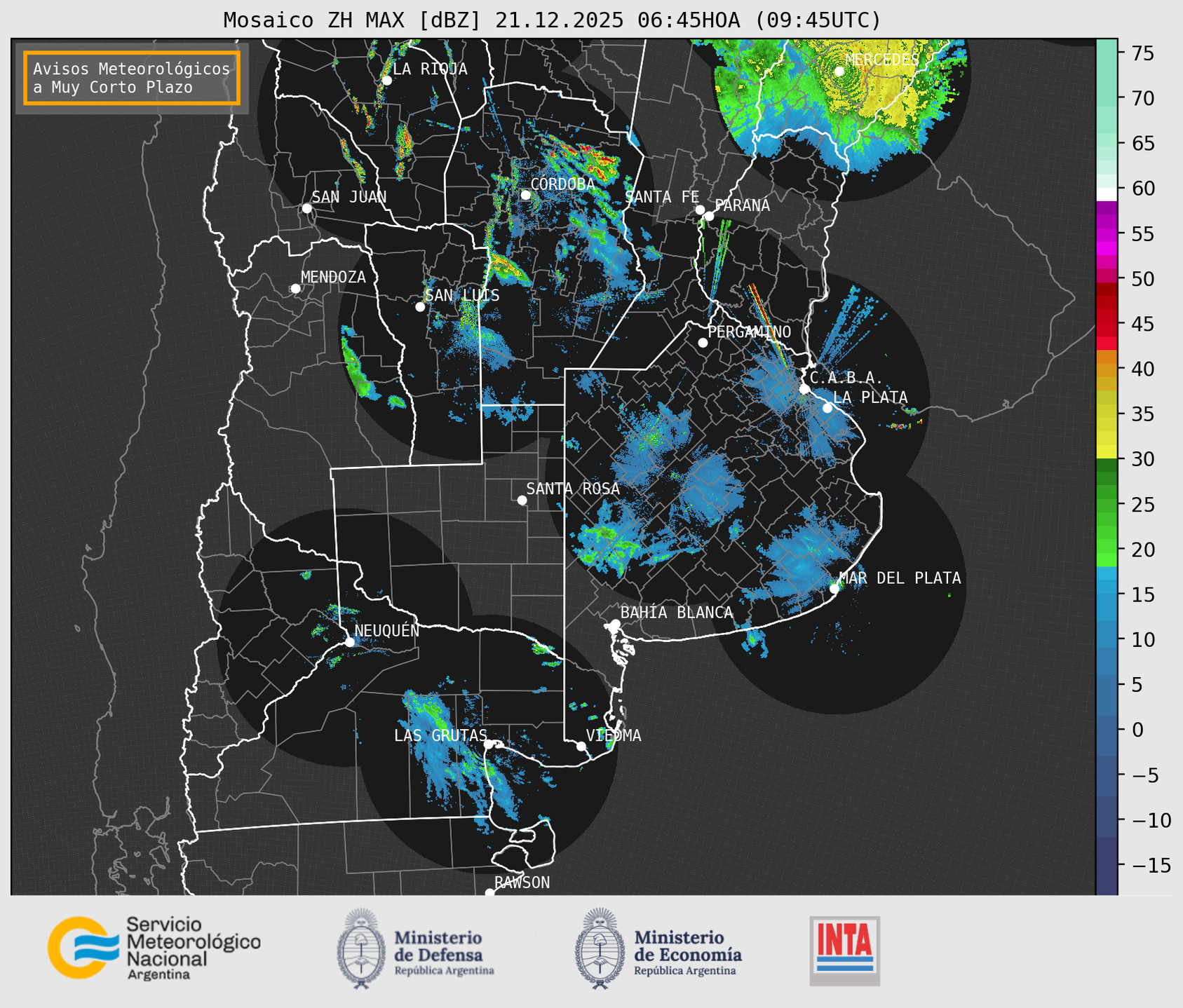Click the MENDOZA label text
1183x1008 pixels.
333,277
